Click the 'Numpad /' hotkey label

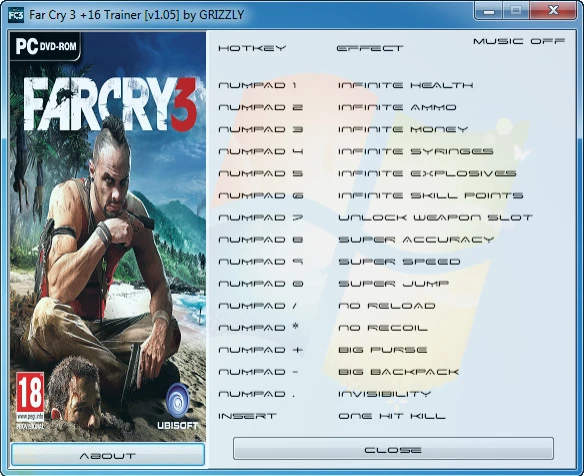(258, 305)
